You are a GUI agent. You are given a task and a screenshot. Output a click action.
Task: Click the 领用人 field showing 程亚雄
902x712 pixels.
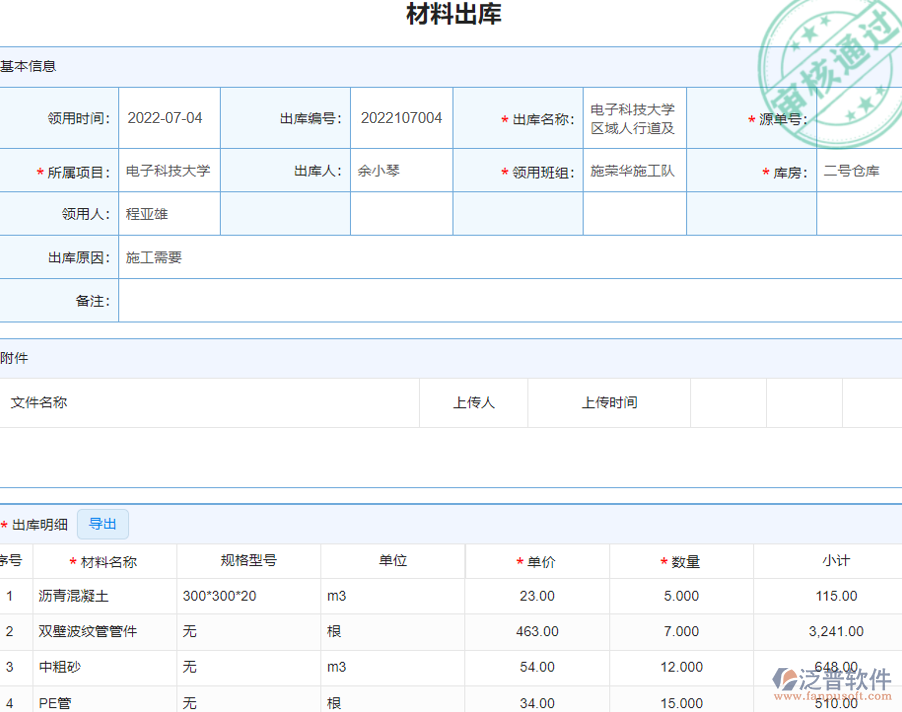[168, 213]
